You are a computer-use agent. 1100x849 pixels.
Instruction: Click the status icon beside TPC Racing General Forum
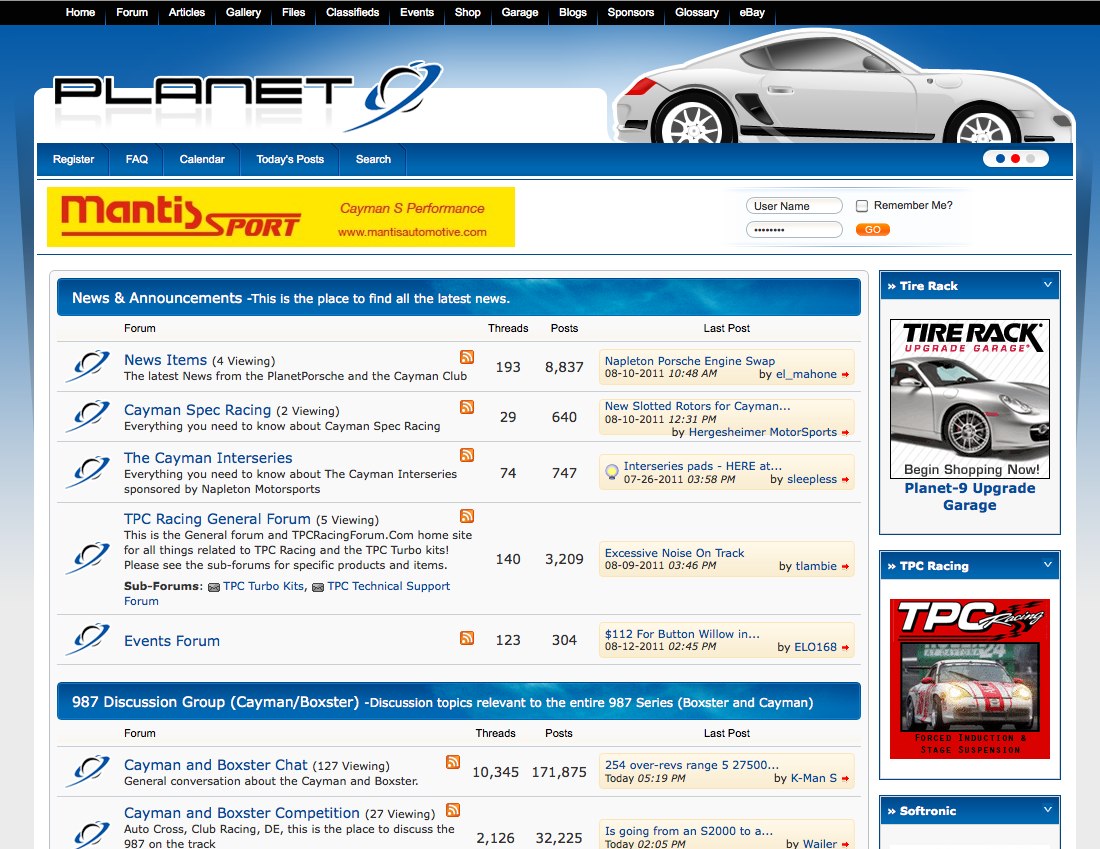(88, 559)
